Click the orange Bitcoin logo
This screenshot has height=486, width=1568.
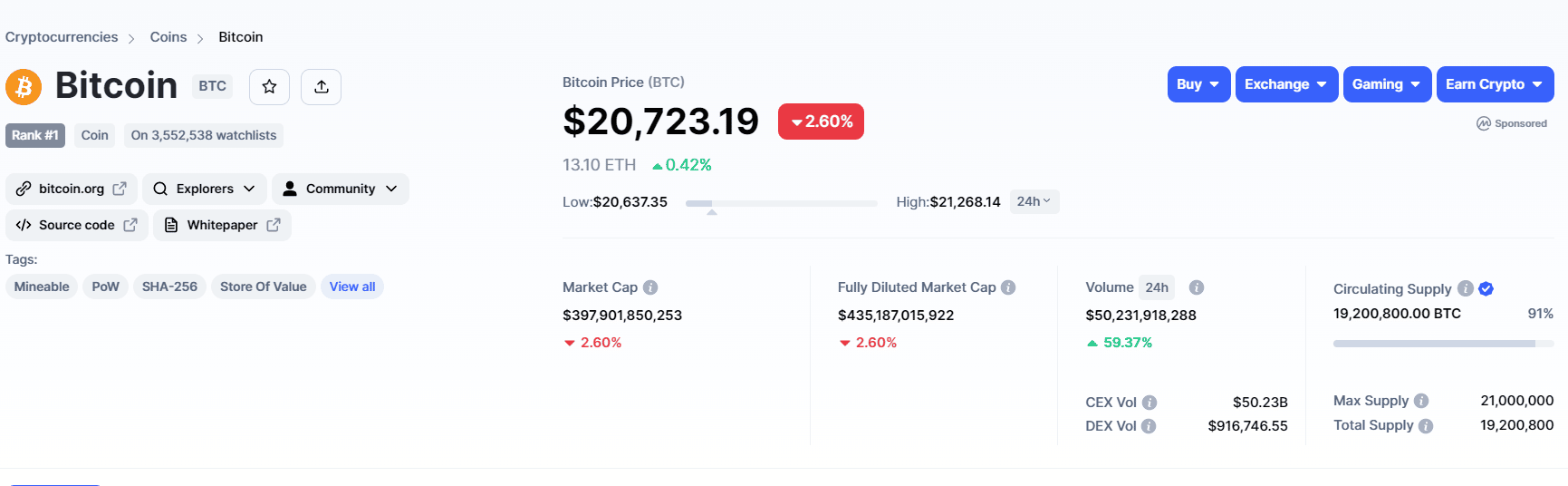click(24, 87)
